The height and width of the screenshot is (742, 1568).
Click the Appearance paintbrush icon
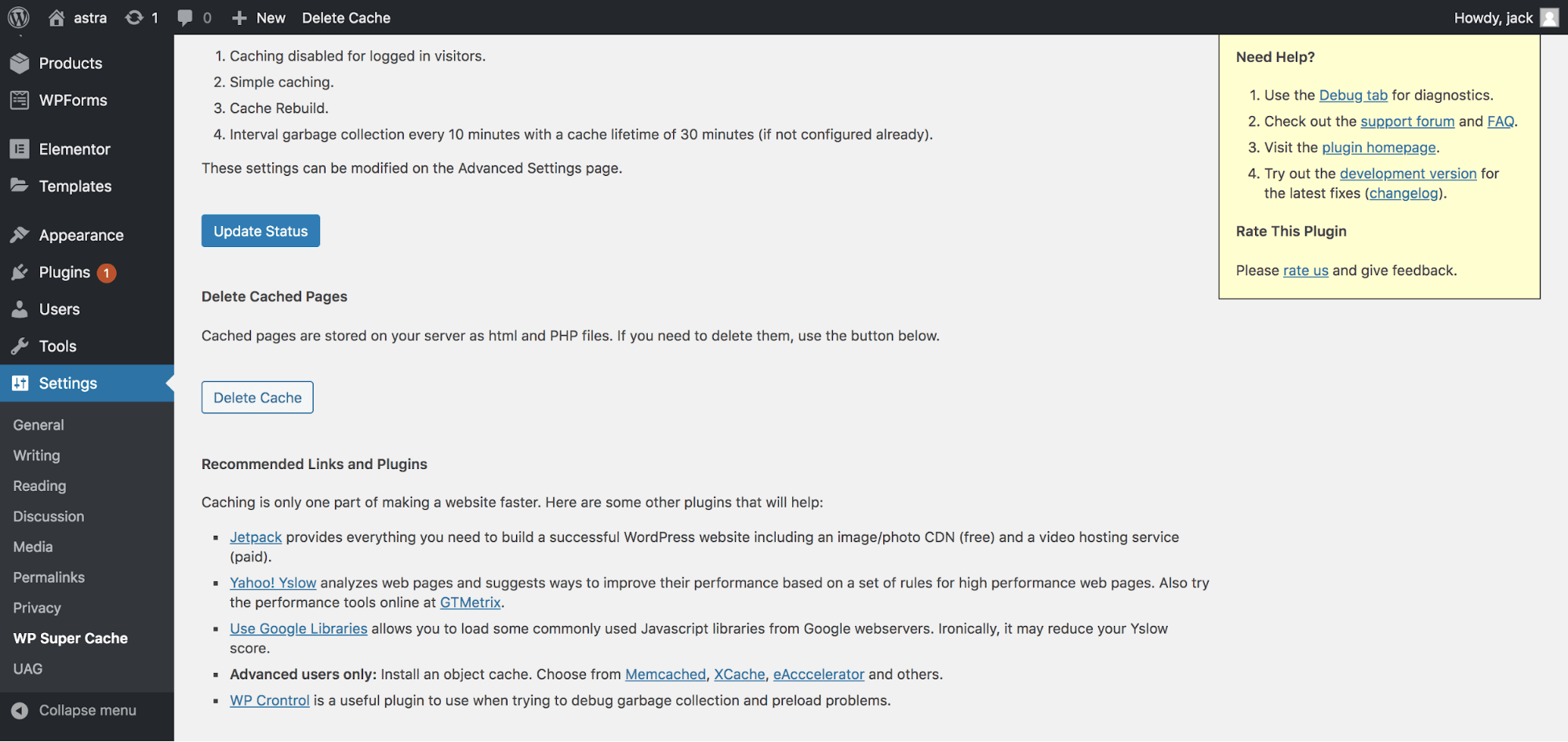[20, 235]
